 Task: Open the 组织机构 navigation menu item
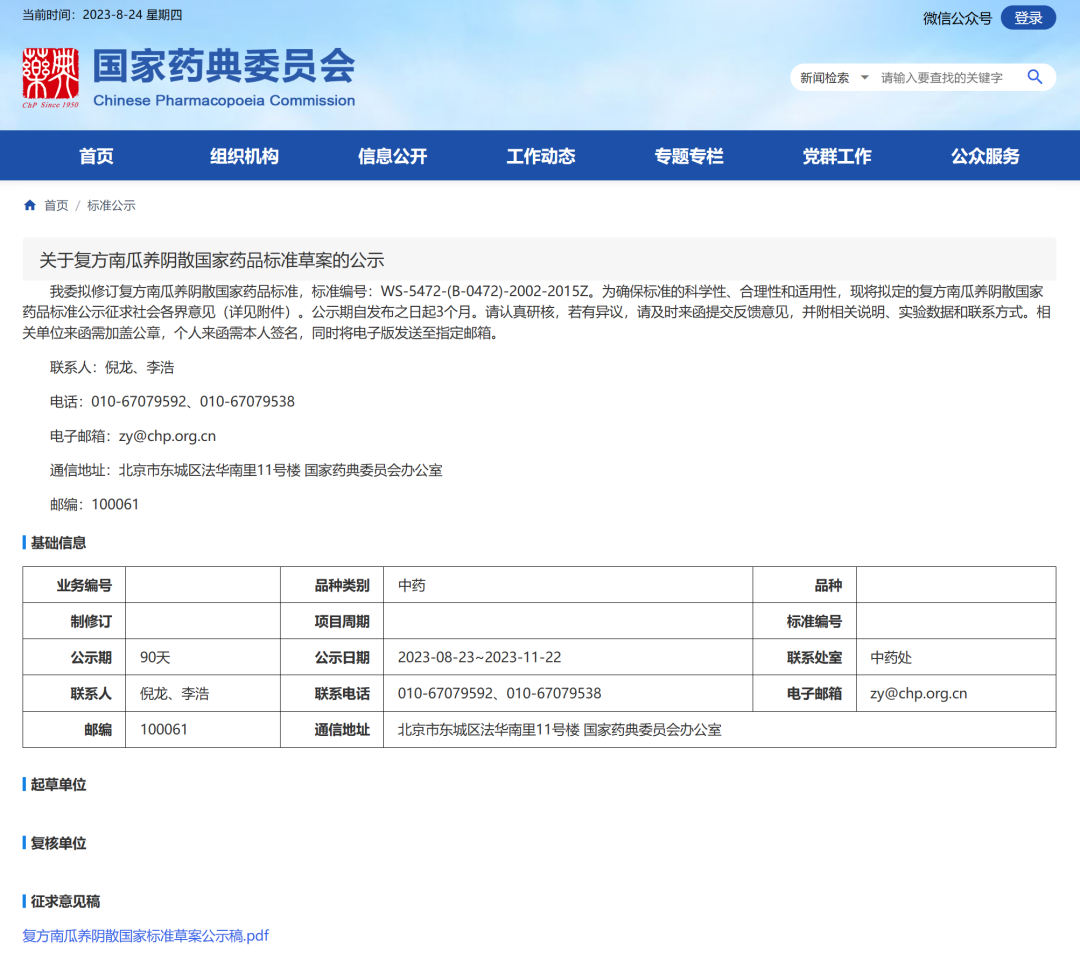click(245, 156)
